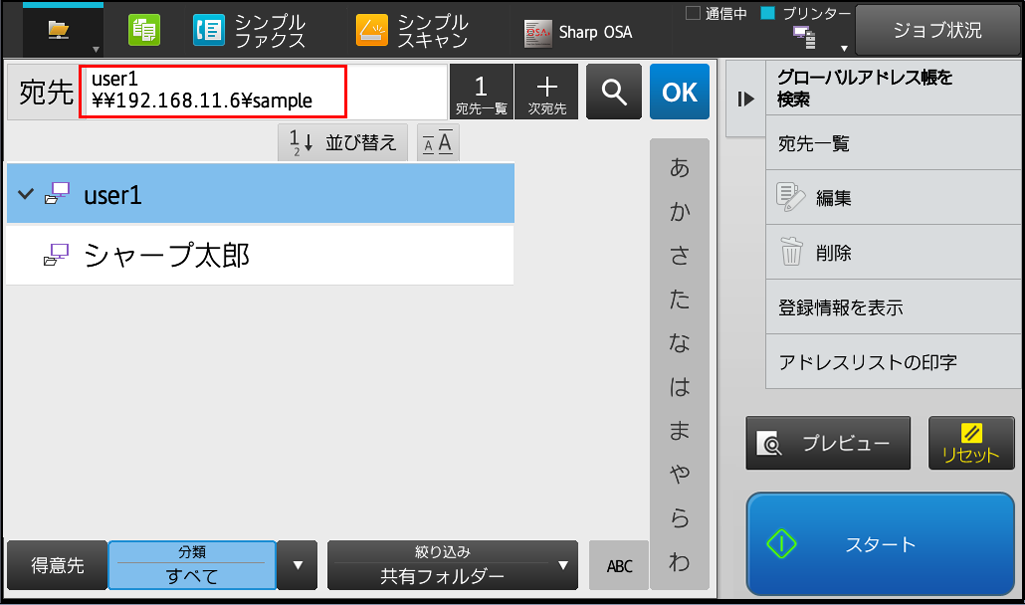Viewport: 1025px width, 605px height.
Task: Toggle the 通信中 status indicator box
Action: pos(692,13)
